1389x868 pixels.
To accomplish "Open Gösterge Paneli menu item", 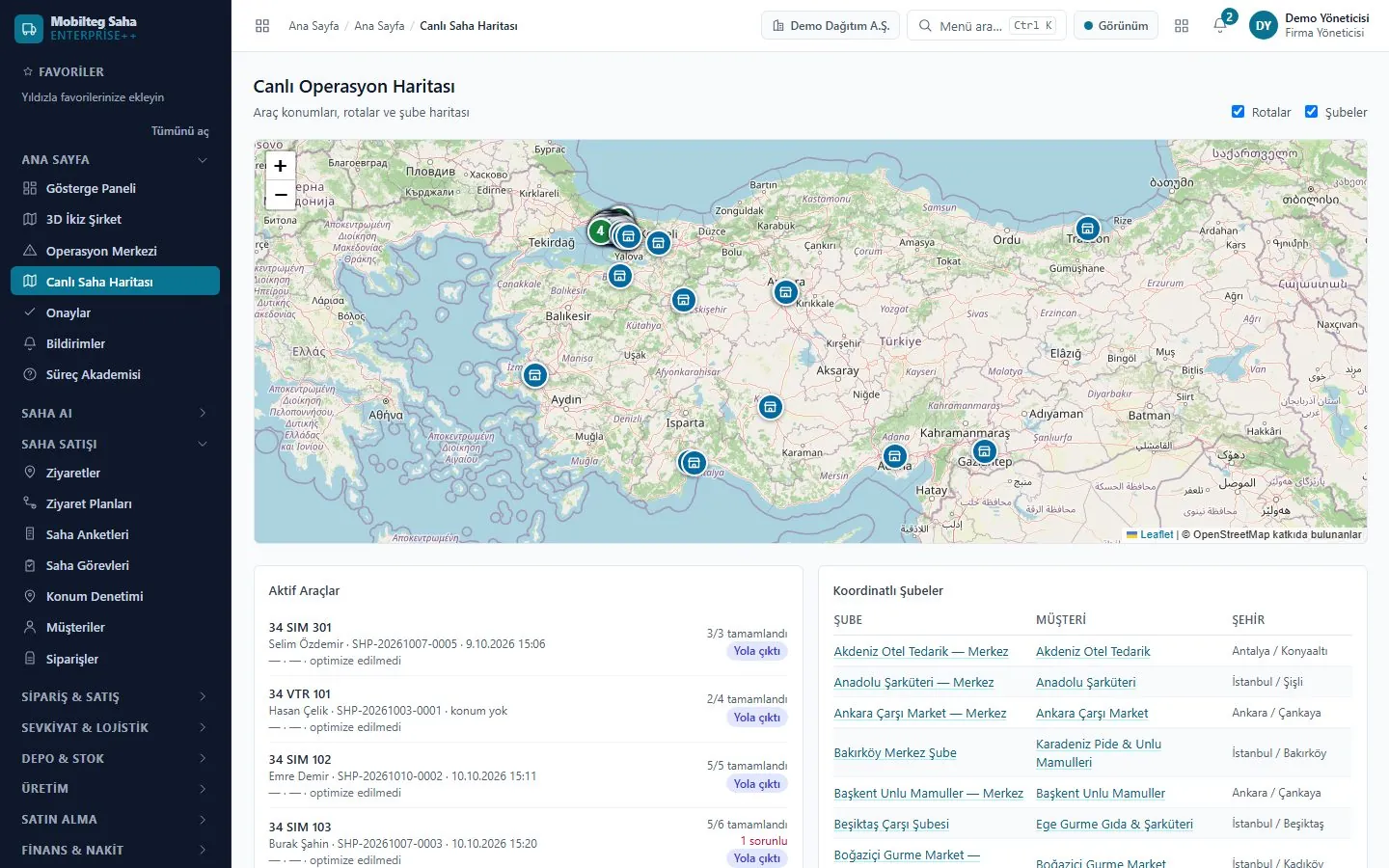I will [115, 188].
